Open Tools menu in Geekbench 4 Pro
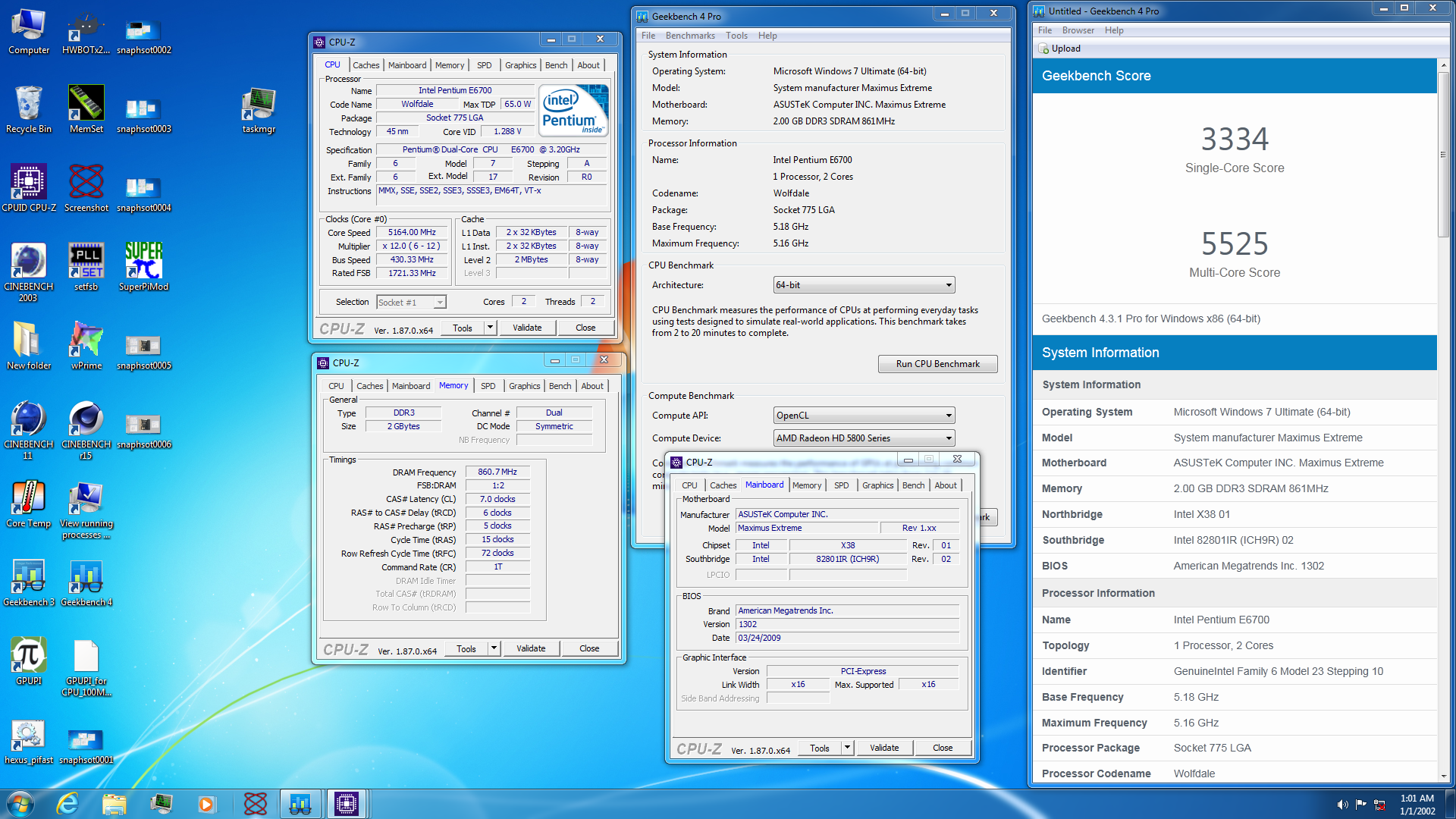1456x819 pixels. [736, 36]
